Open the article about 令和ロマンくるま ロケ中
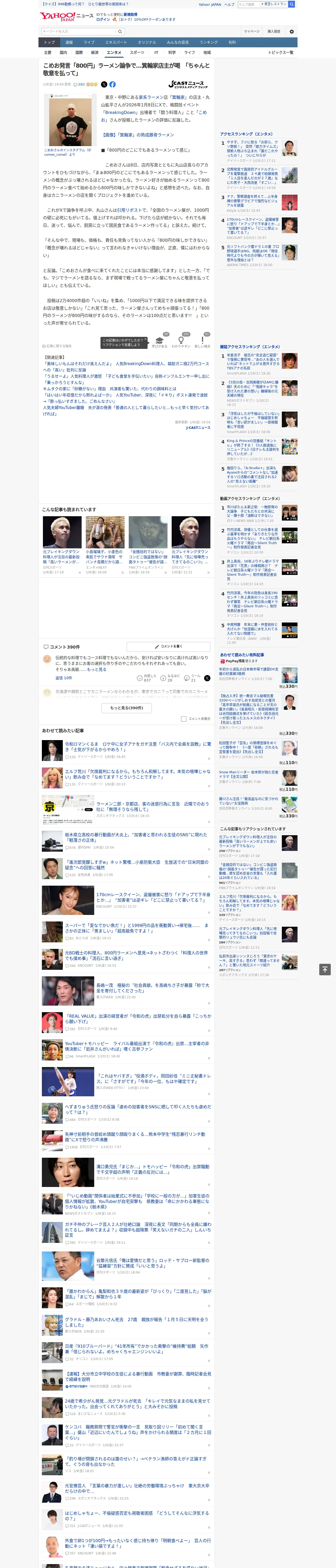Image resolution: width=336 pixels, height=1568 pixels. coord(138,746)
